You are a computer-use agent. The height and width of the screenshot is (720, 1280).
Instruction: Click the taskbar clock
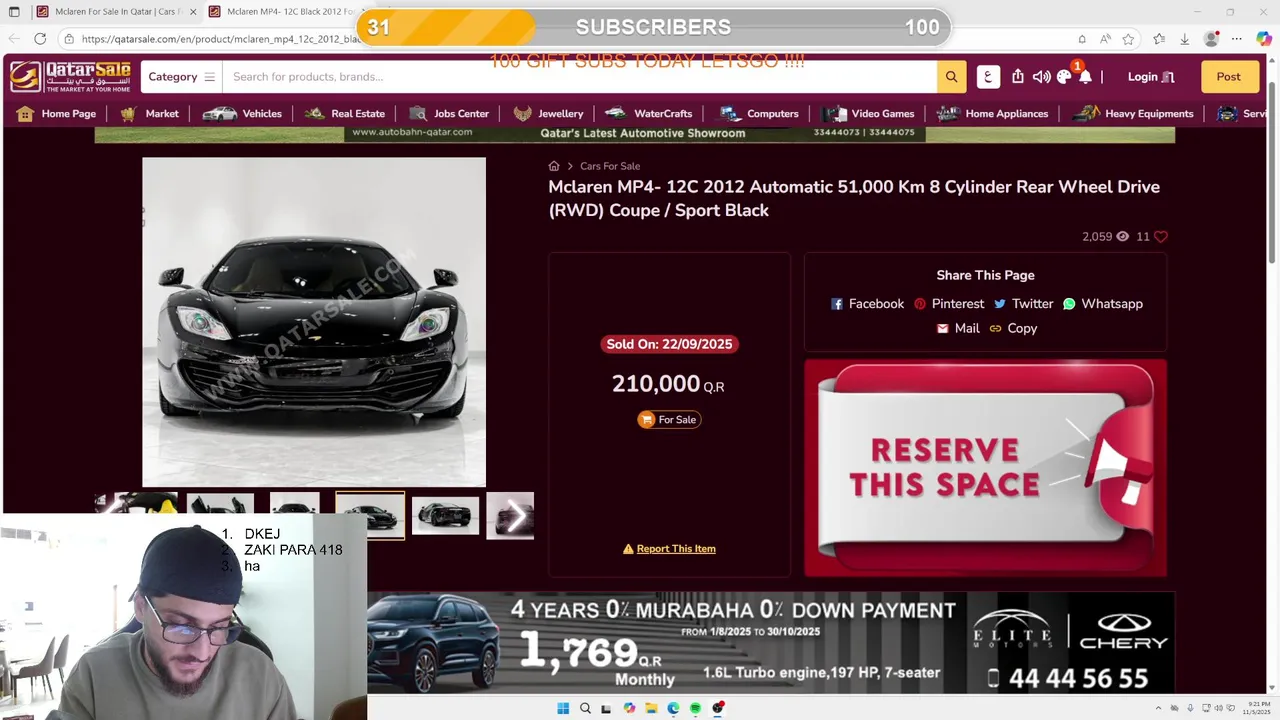click(x=1257, y=708)
